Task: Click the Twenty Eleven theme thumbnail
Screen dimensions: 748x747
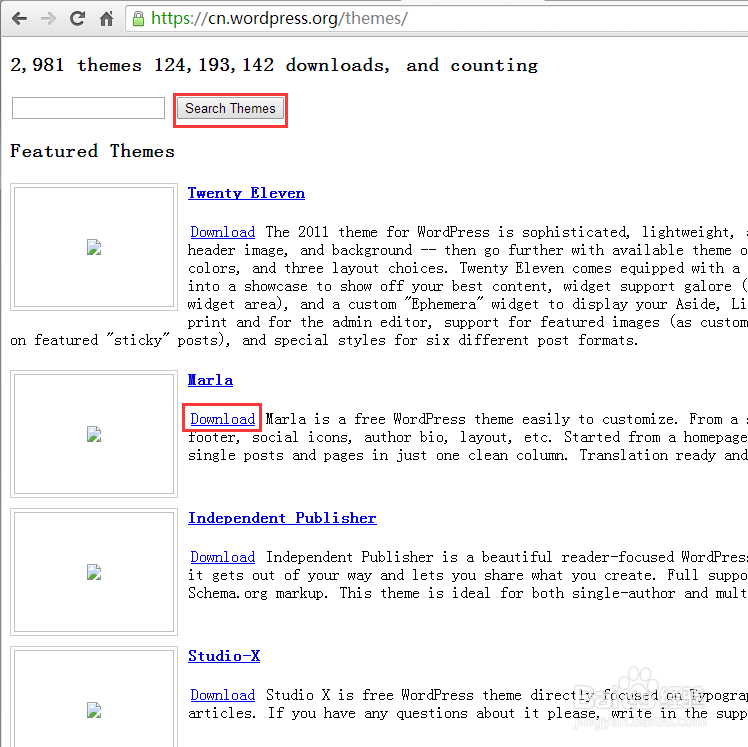Action: [94, 247]
